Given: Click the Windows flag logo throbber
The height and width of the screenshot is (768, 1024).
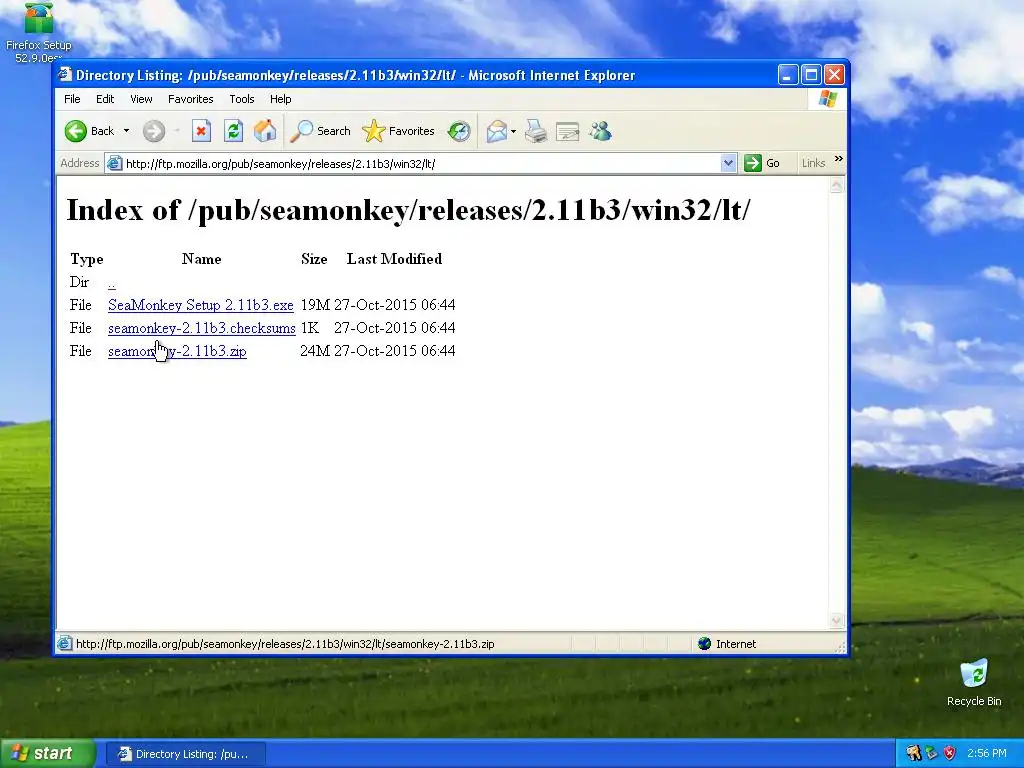Looking at the screenshot, I should click(x=827, y=99).
